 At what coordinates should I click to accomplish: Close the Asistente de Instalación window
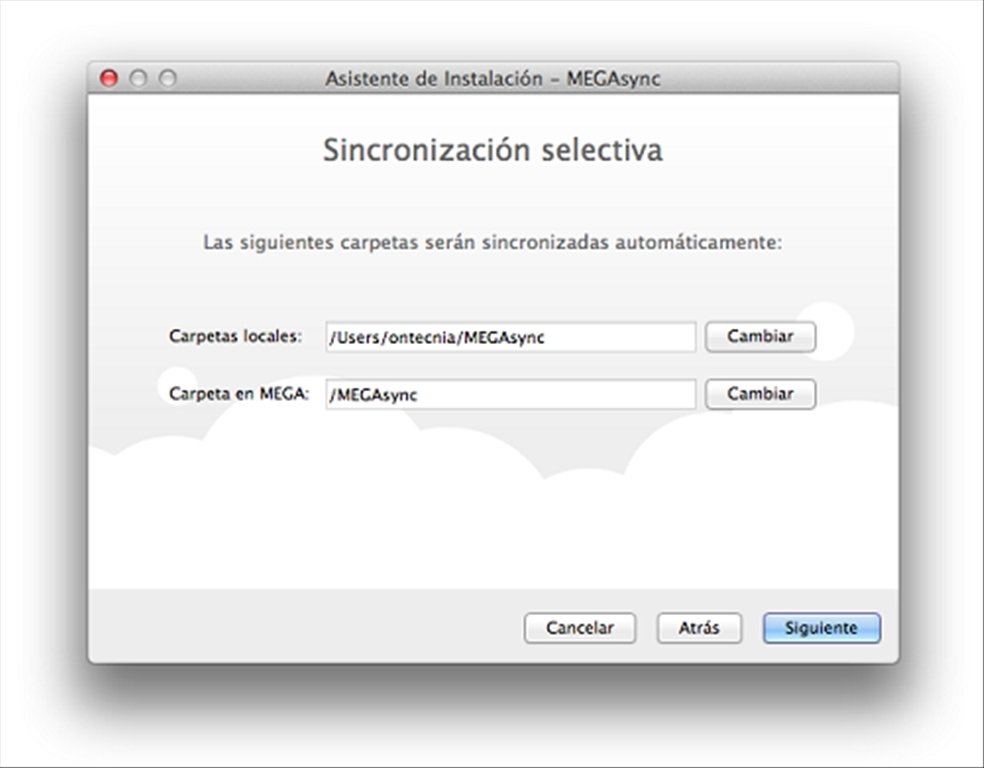click(109, 78)
